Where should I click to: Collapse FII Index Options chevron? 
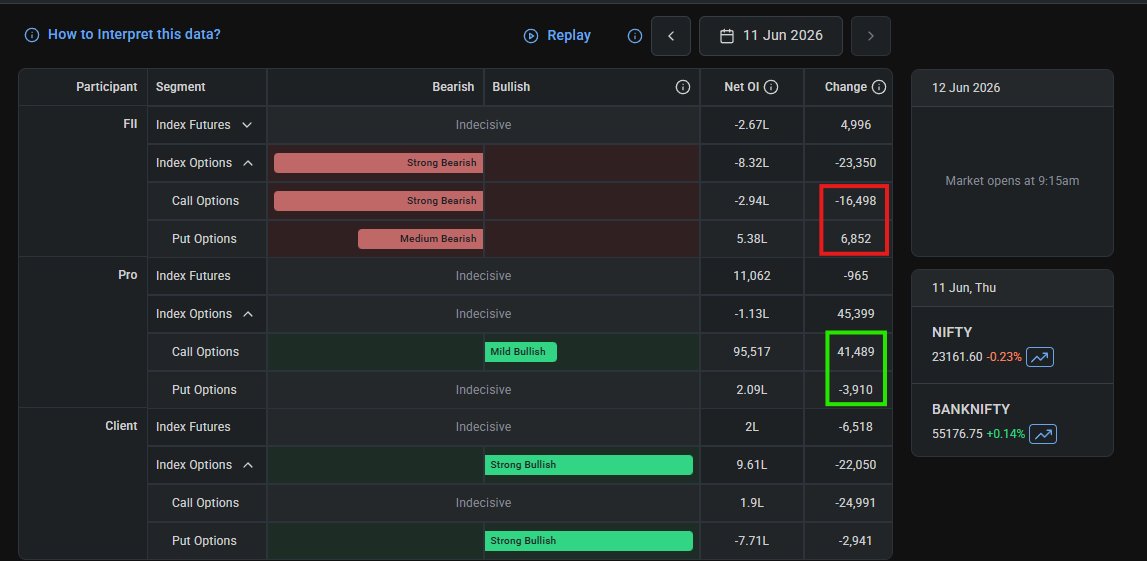(248, 163)
